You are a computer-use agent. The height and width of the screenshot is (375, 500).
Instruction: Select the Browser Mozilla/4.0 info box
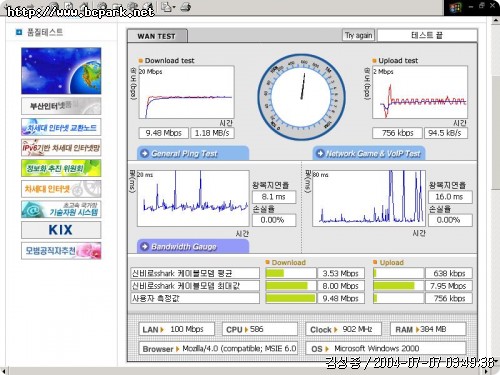pos(218,349)
